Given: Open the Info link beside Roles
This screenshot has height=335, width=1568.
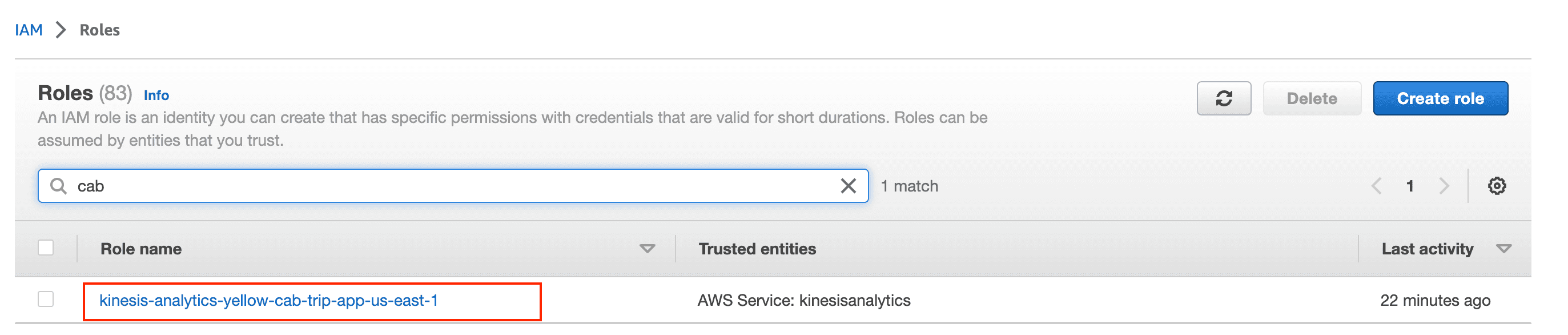Looking at the screenshot, I should 156,95.
